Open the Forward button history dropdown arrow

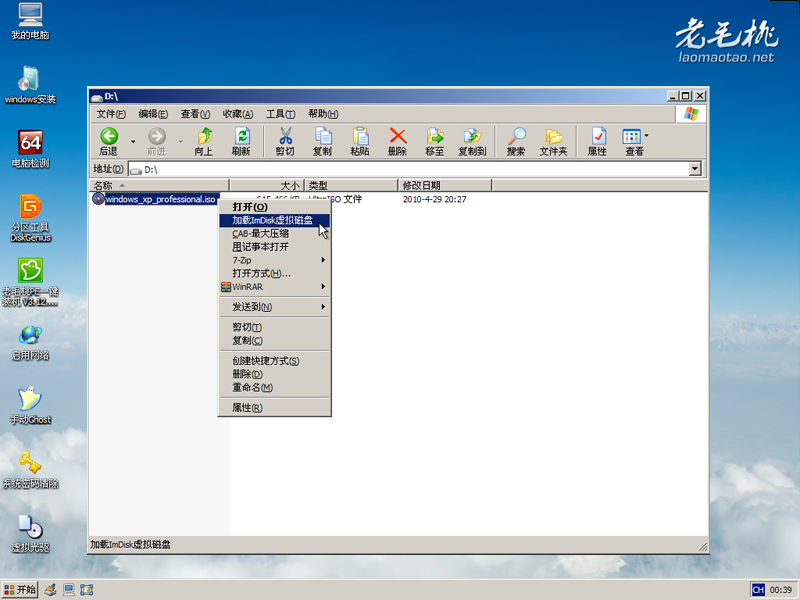(181, 141)
